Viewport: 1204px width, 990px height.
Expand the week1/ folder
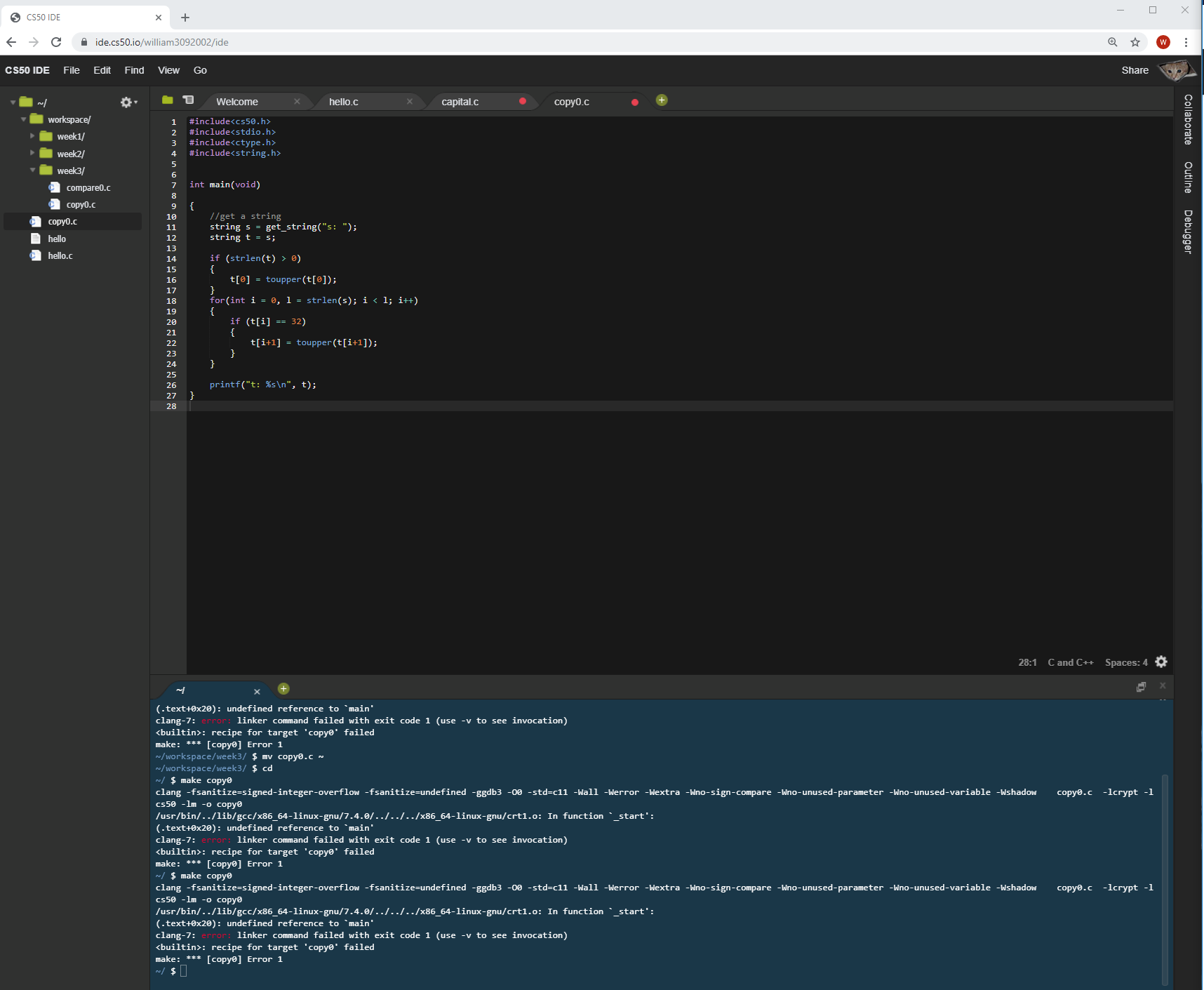click(x=32, y=136)
